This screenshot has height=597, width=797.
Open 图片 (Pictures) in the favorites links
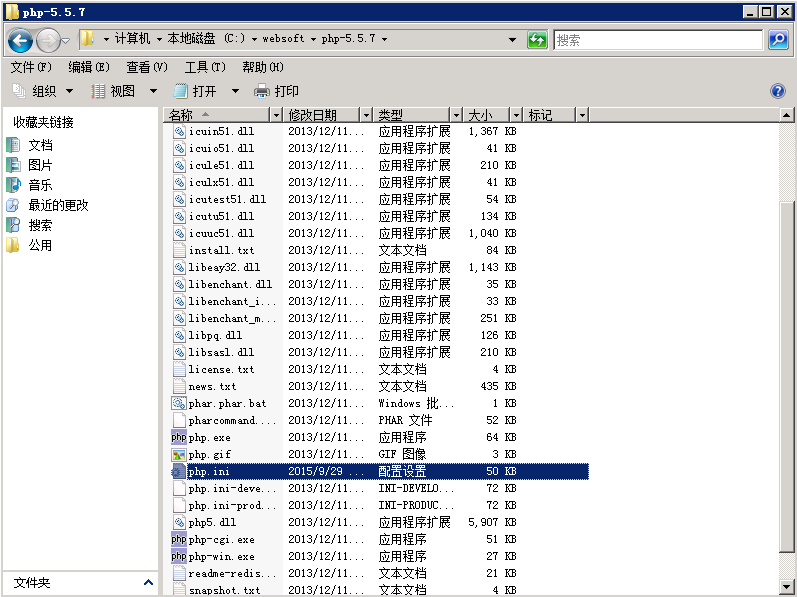40,165
